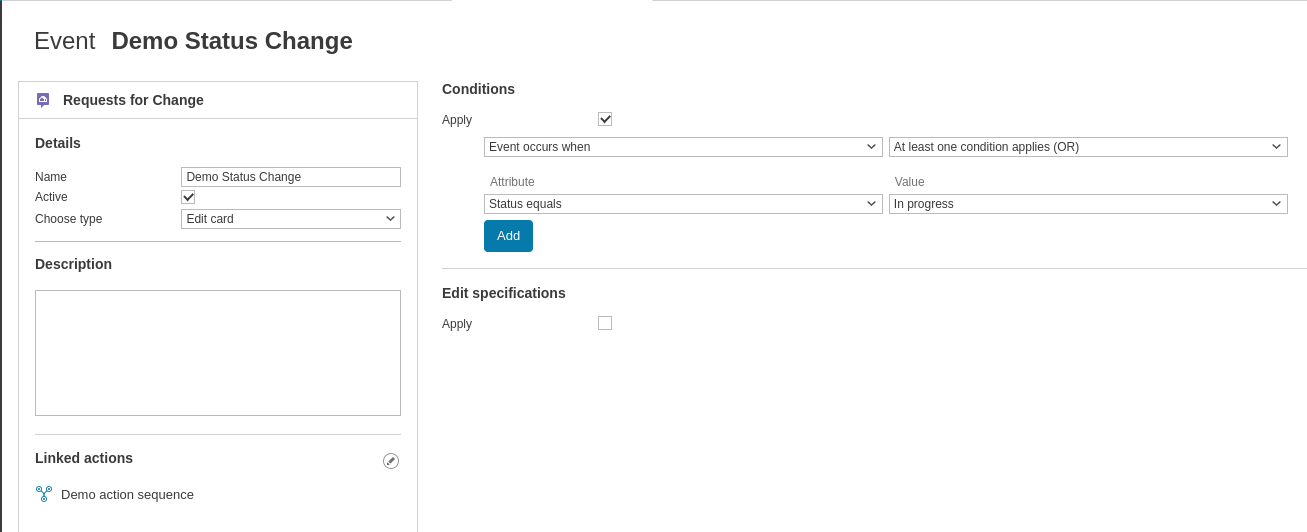Image resolution: width=1307 pixels, height=532 pixels.
Task: Change the 'In progress' value dropdown
Action: [1087, 204]
